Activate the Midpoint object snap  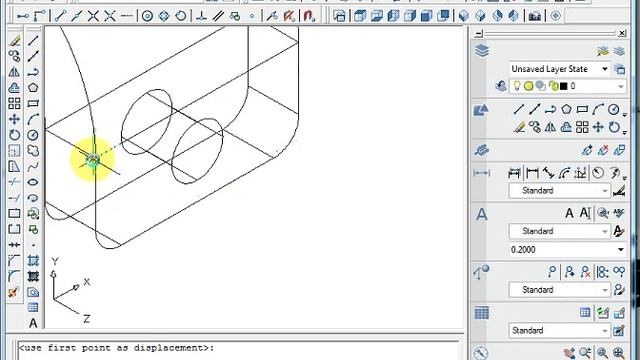tap(77, 16)
